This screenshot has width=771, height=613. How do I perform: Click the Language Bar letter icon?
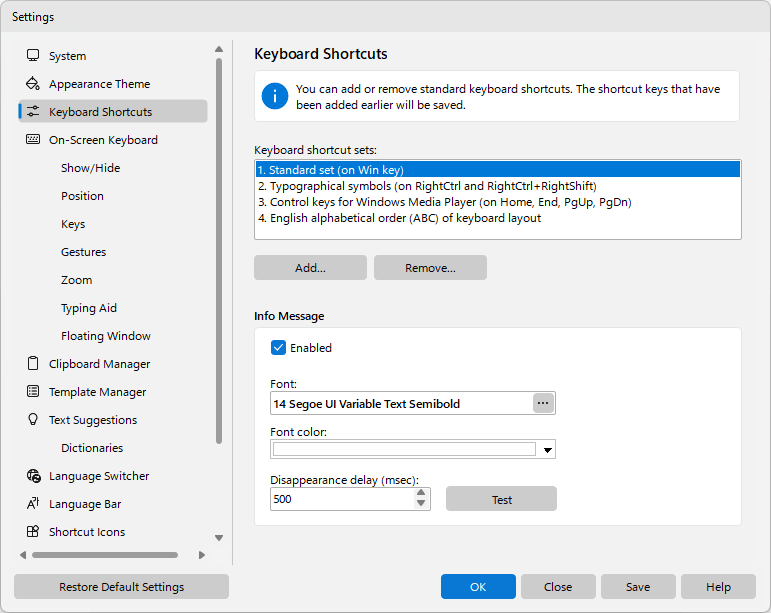pos(33,504)
